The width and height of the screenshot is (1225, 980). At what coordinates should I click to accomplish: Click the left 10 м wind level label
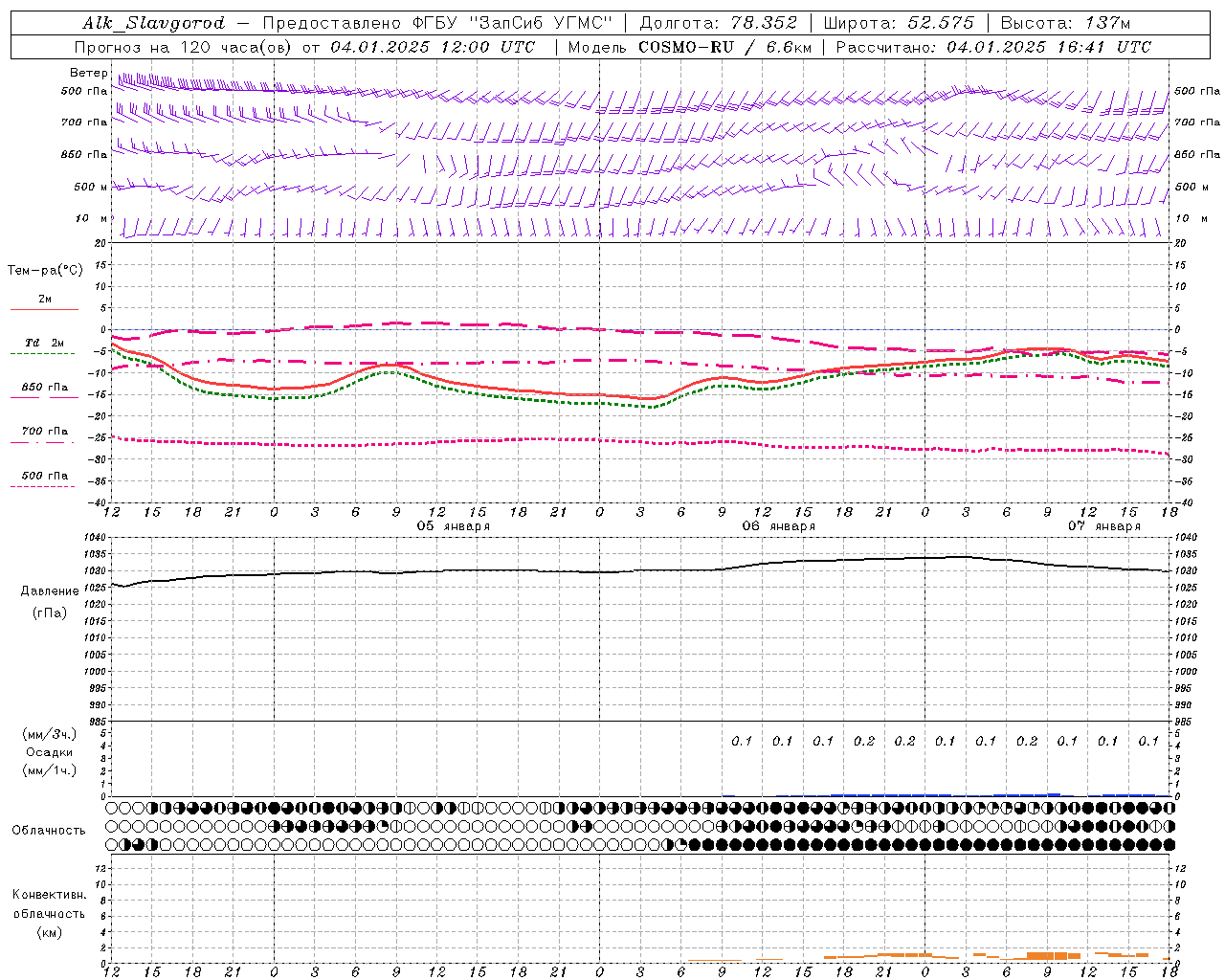[x=91, y=219]
